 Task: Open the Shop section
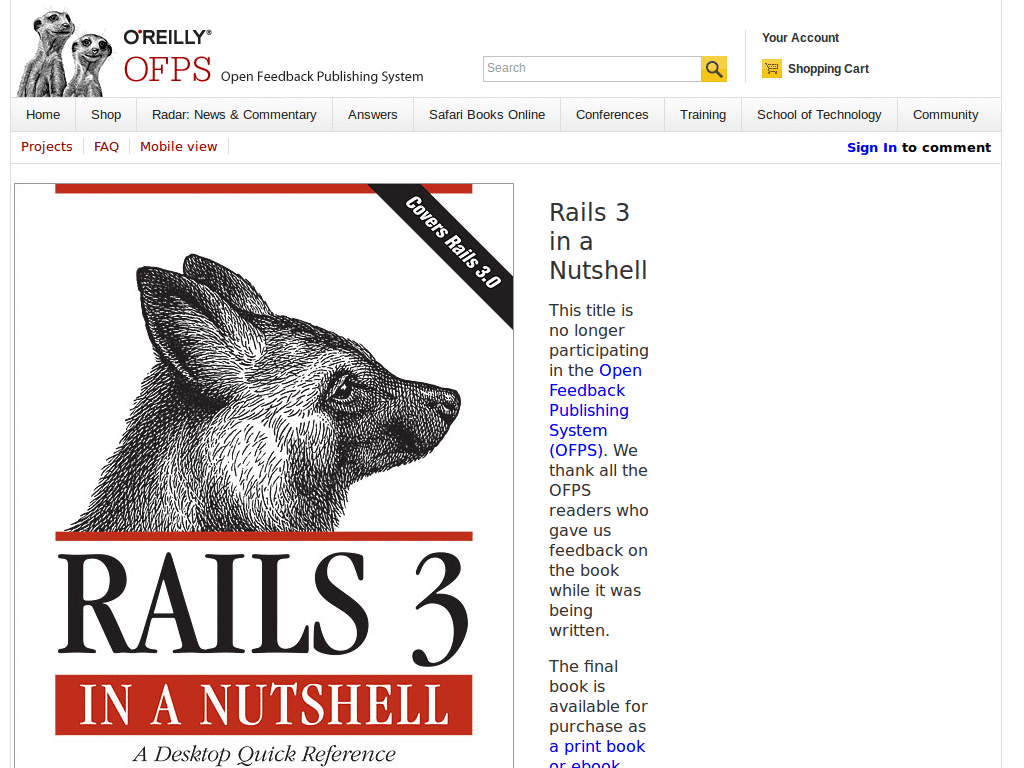pos(105,114)
